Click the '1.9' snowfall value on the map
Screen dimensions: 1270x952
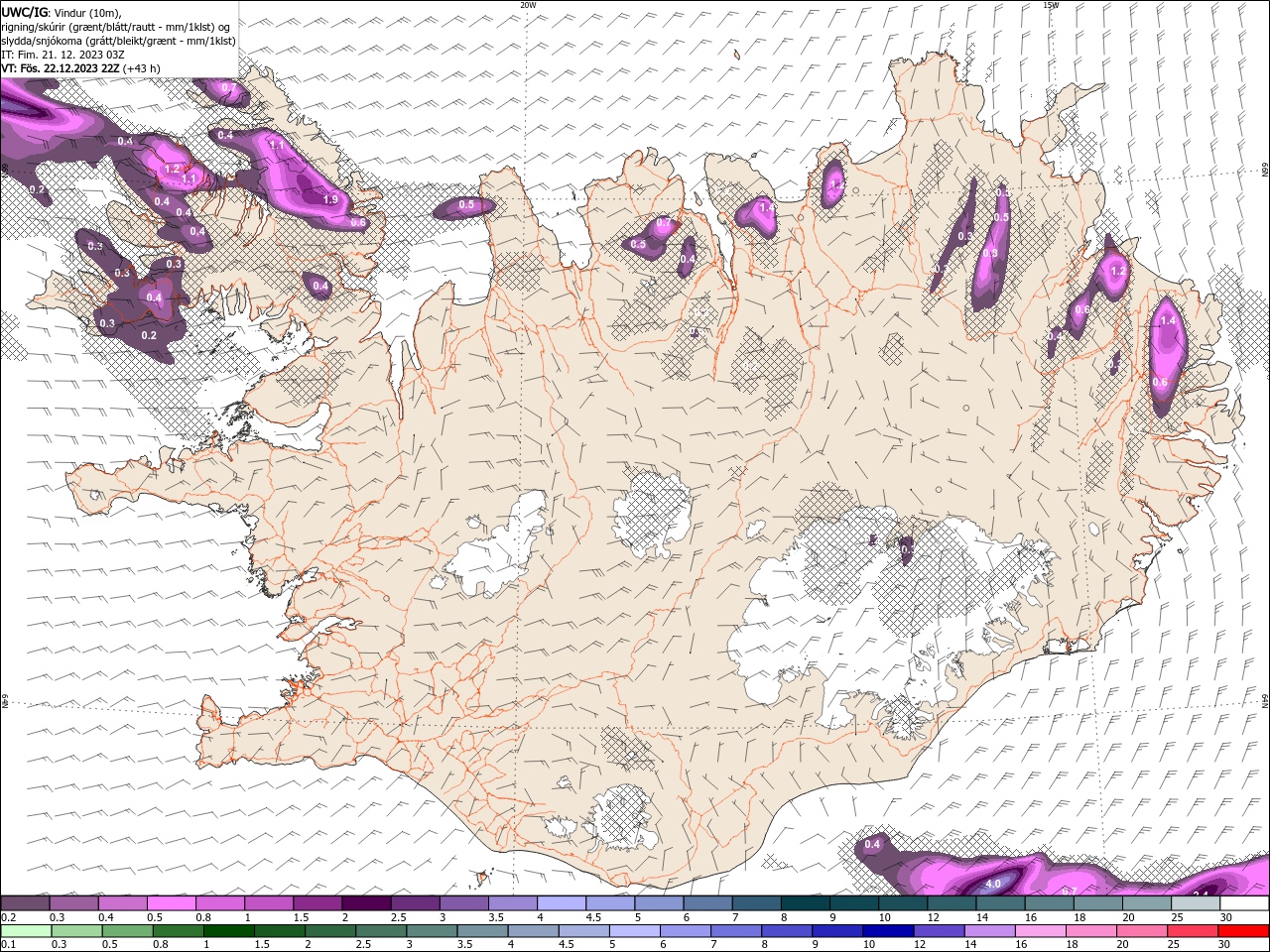(331, 199)
